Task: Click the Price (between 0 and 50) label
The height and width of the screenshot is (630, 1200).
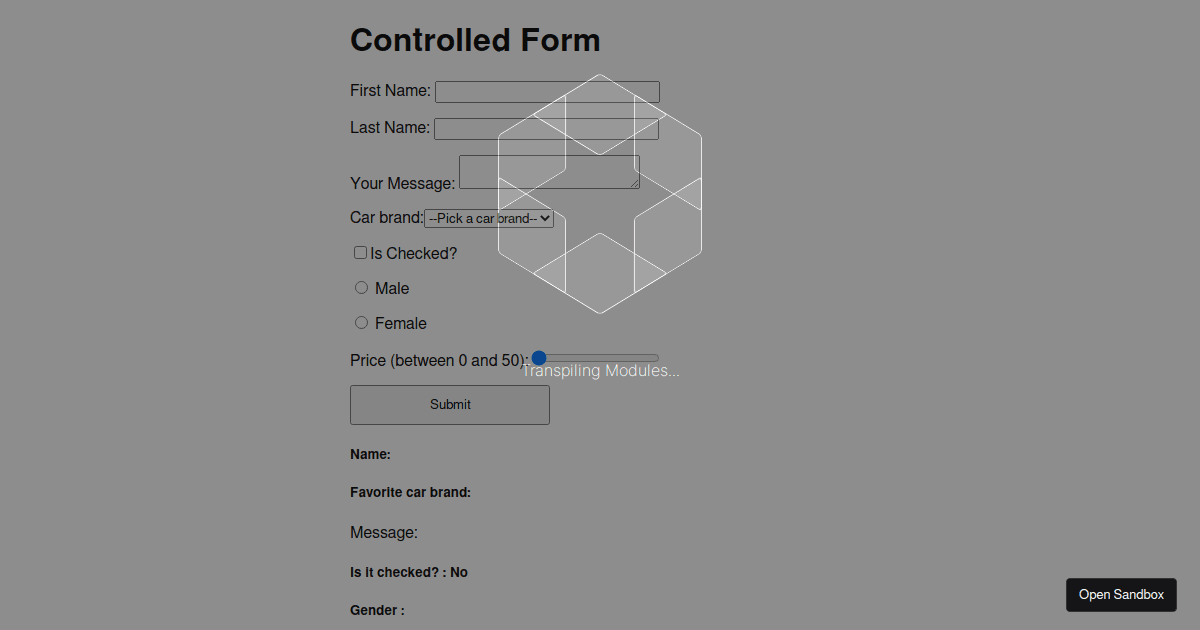Action: coord(436,360)
